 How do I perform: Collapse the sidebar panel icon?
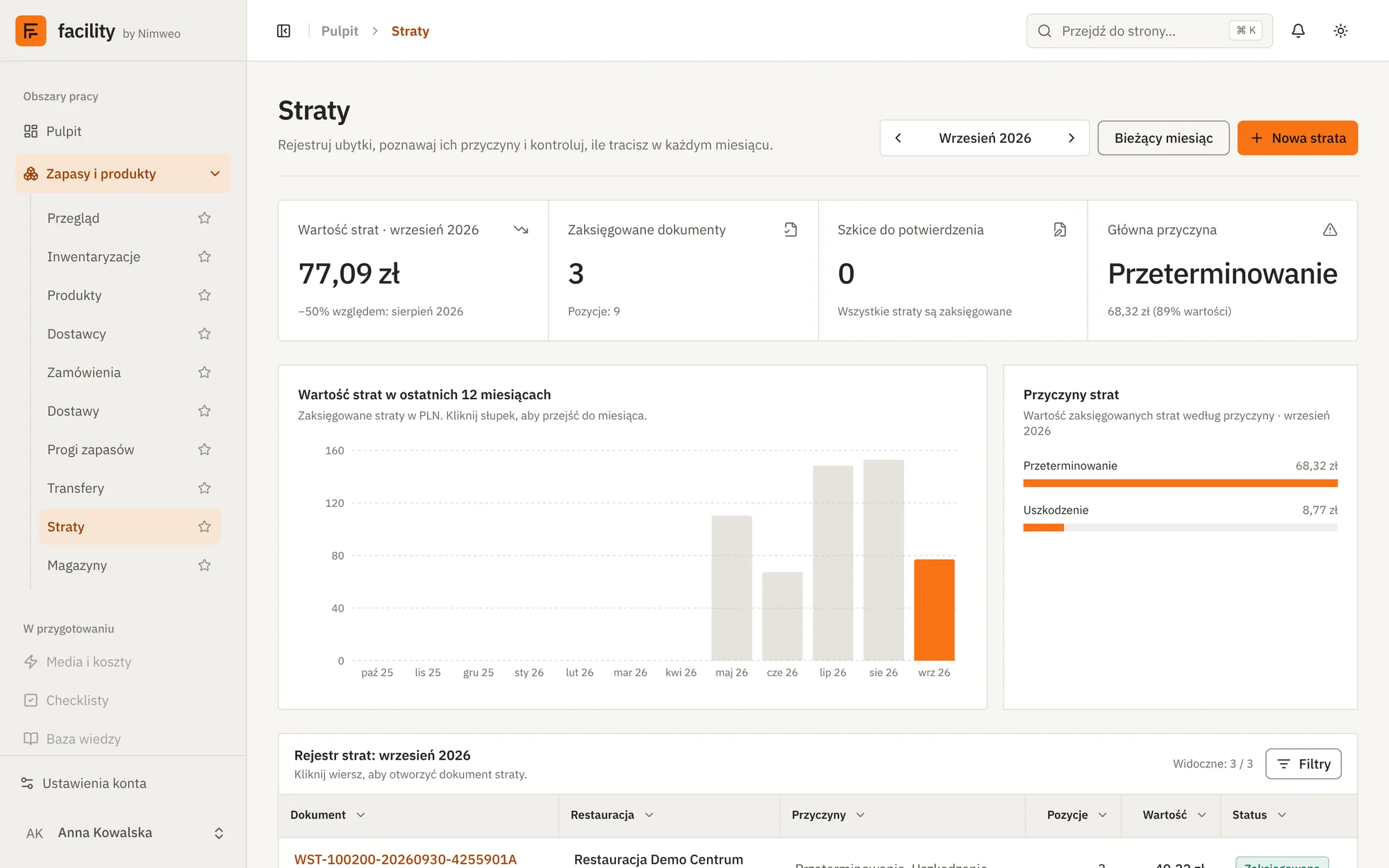pyautogui.click(x=283, y=31)
